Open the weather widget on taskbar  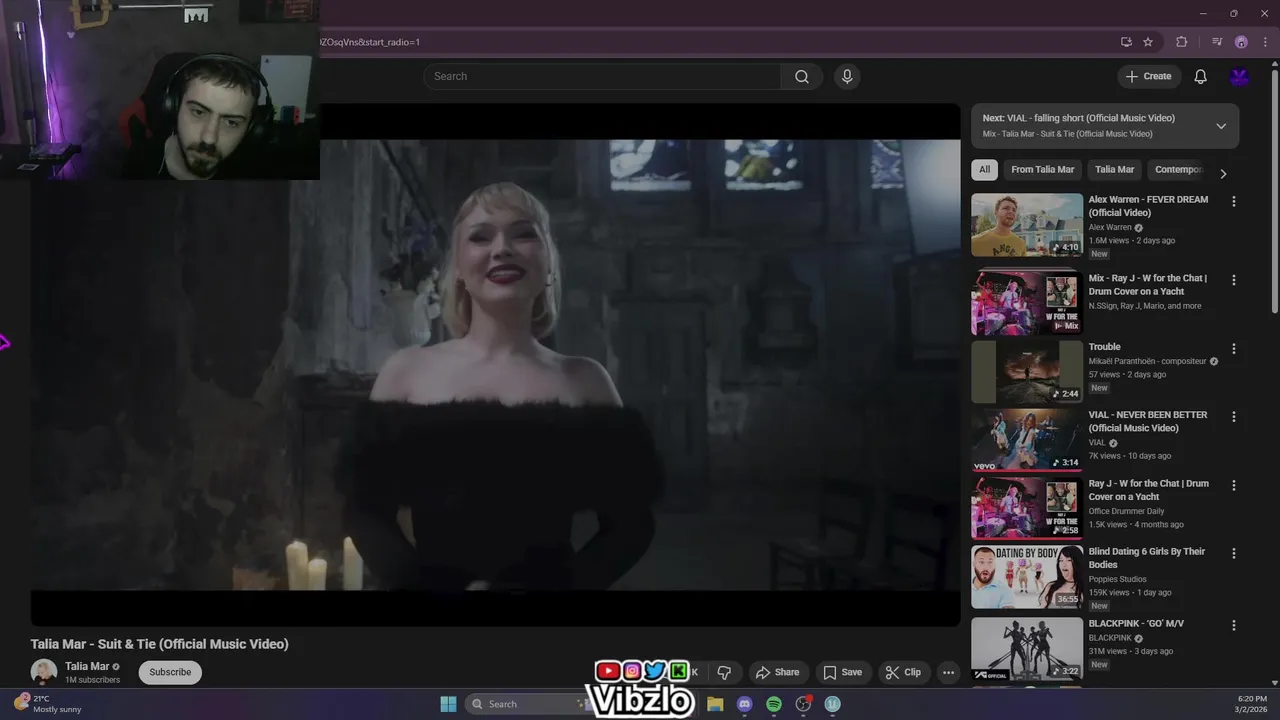click(x=47, y=704)
